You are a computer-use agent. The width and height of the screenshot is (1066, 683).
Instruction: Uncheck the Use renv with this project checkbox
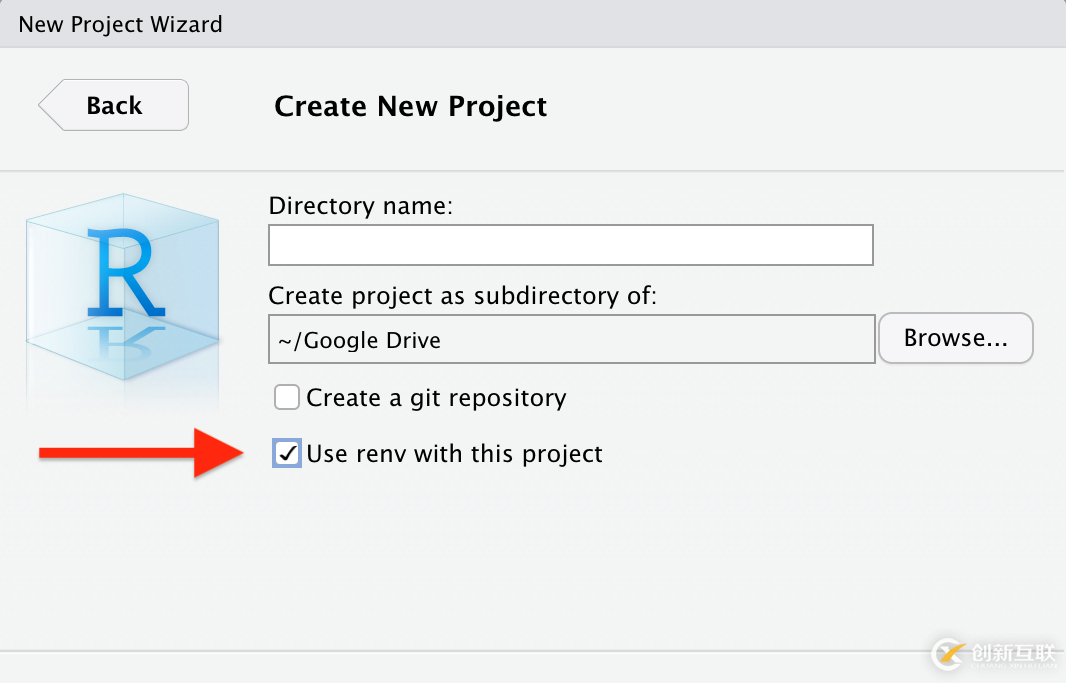[x=287, y=454]
